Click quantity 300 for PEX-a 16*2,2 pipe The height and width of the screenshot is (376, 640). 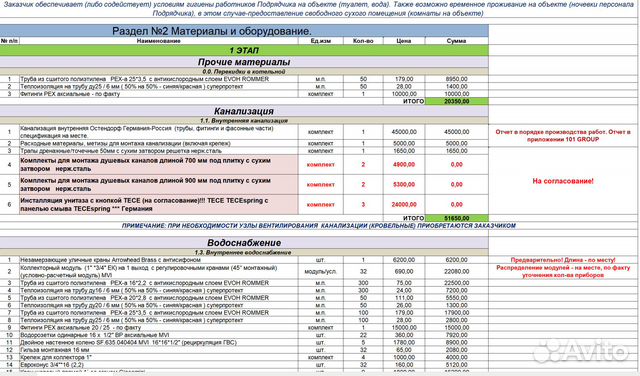pyautogui.click(x=363, y=283)
